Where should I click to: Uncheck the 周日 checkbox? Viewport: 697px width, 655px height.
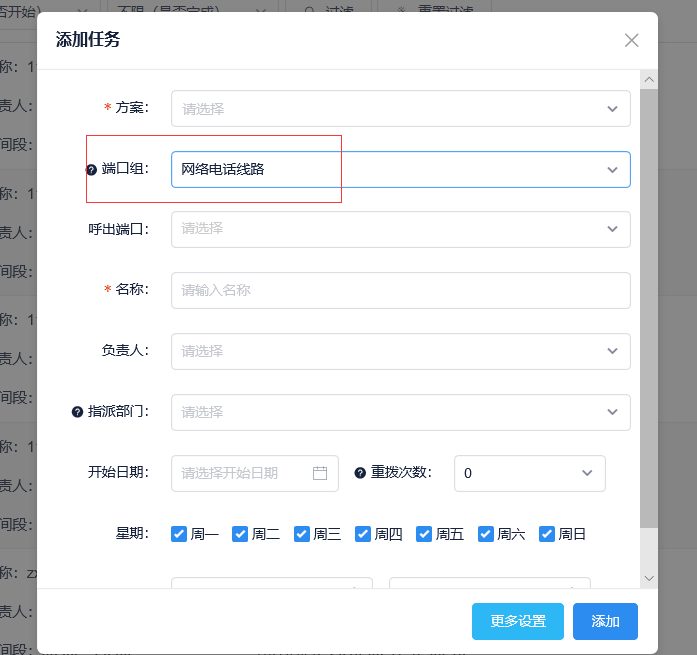(547, 534)
